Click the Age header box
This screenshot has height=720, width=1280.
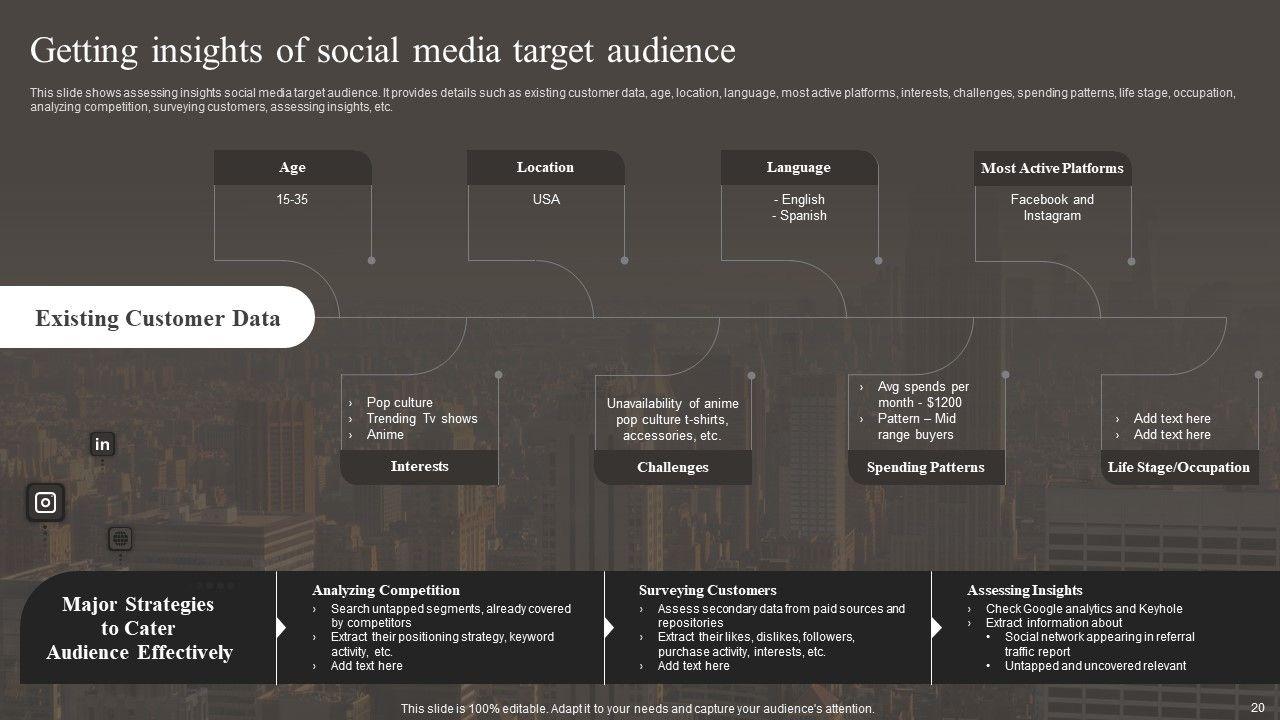(293, 168)
